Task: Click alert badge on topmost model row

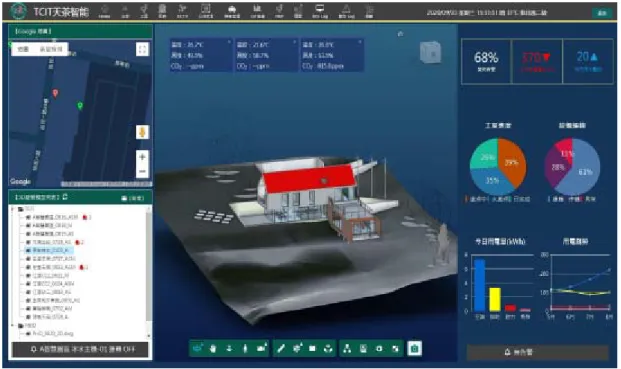Action: coord(87,217)
